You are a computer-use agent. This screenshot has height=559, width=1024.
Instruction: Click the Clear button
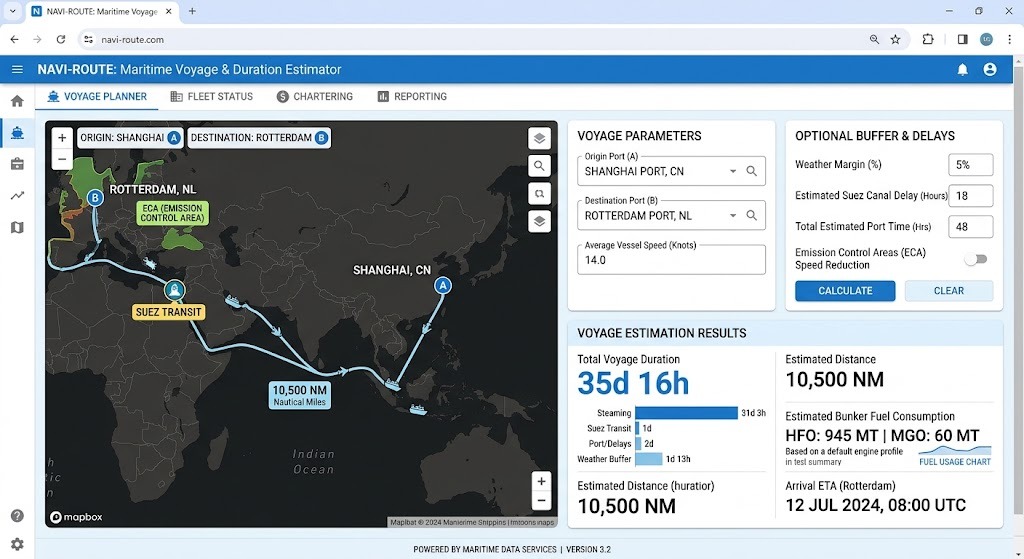click(x=949, y=291)
